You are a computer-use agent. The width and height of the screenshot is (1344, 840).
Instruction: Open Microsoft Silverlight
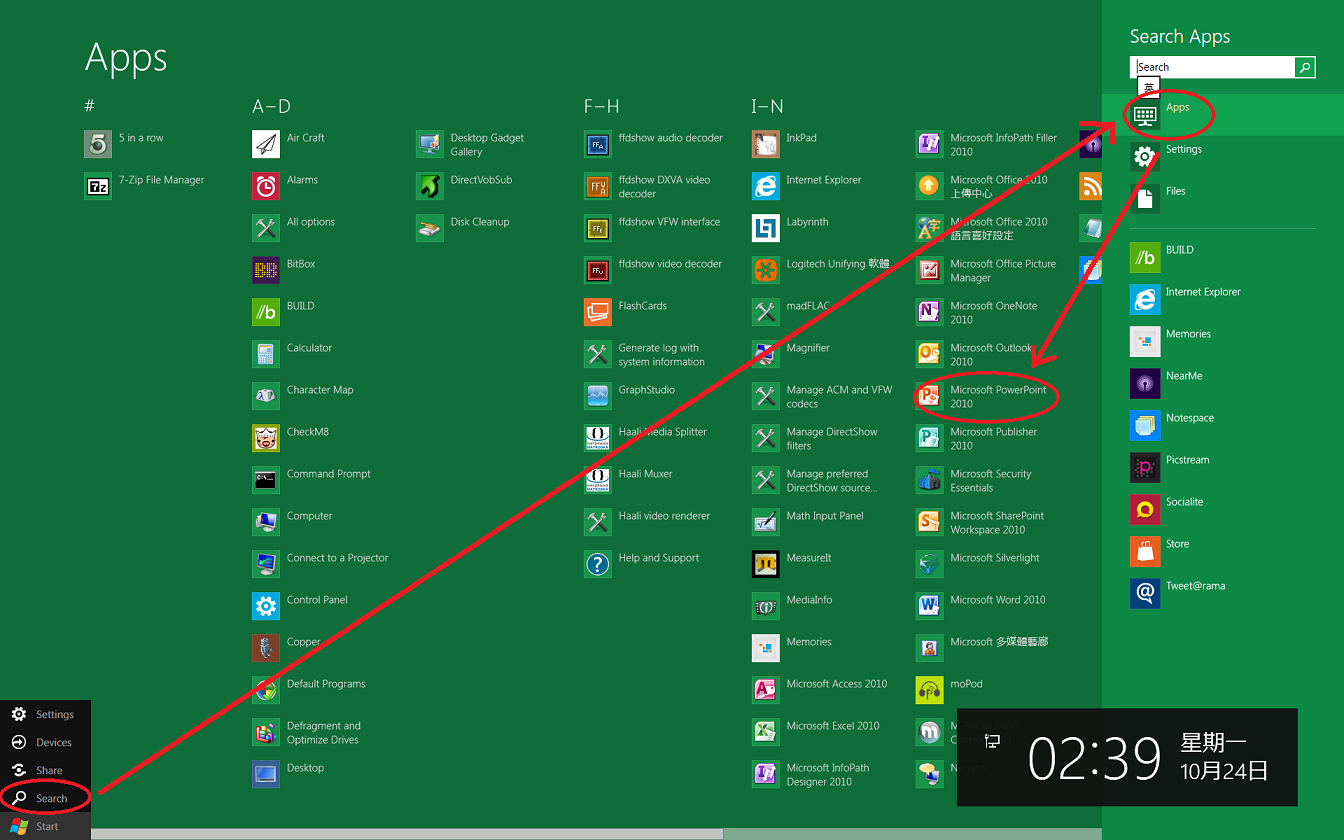pyautogui.click(x=978, y=564)
